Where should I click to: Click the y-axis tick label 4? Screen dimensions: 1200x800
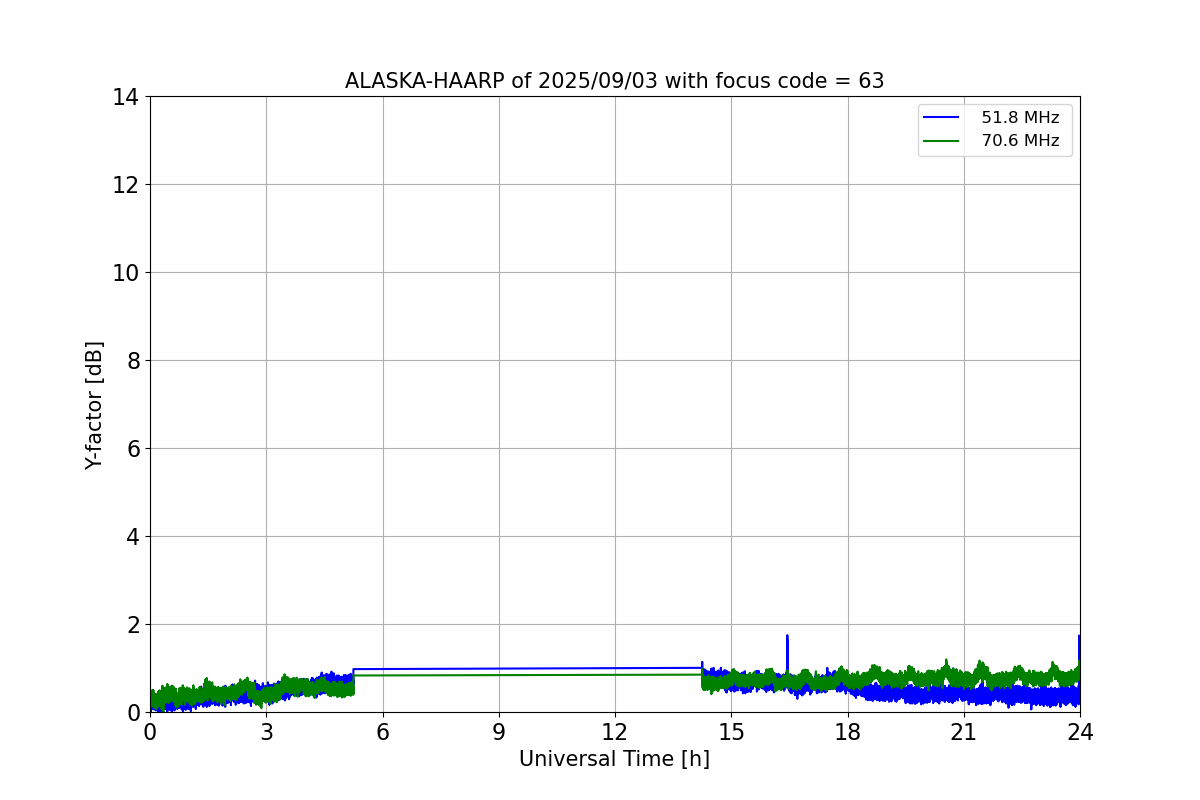[x=132, y=537]
